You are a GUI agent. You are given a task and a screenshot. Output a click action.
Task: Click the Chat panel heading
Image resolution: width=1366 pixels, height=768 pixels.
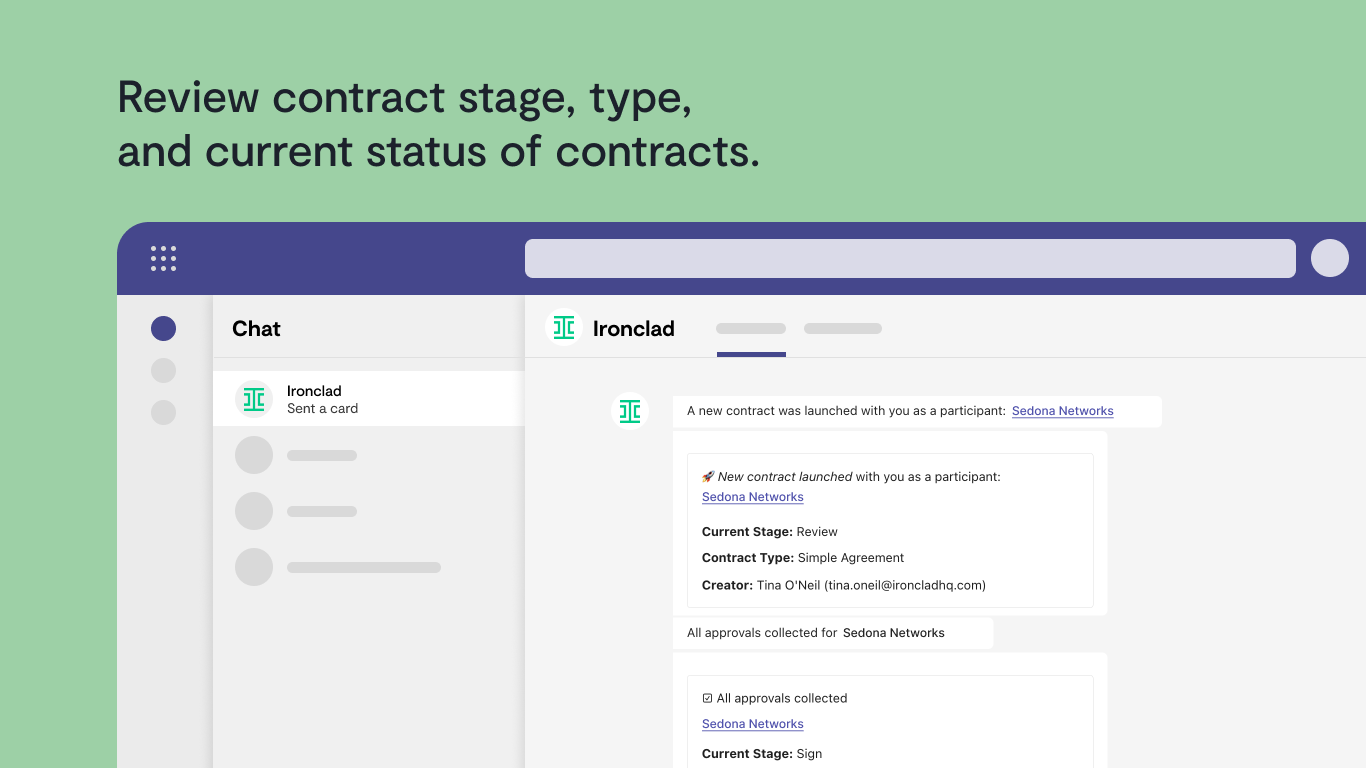tap(256, 329)
